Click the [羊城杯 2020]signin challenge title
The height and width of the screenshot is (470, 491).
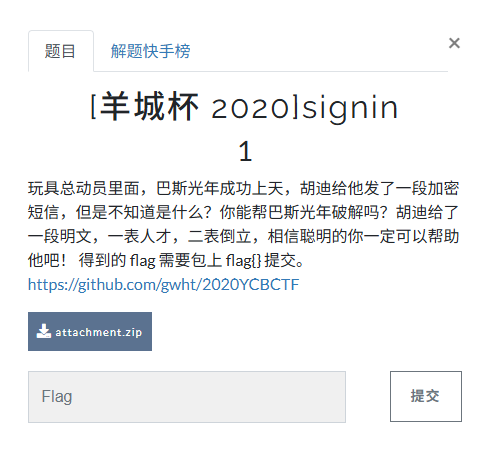tap(244, 107)
